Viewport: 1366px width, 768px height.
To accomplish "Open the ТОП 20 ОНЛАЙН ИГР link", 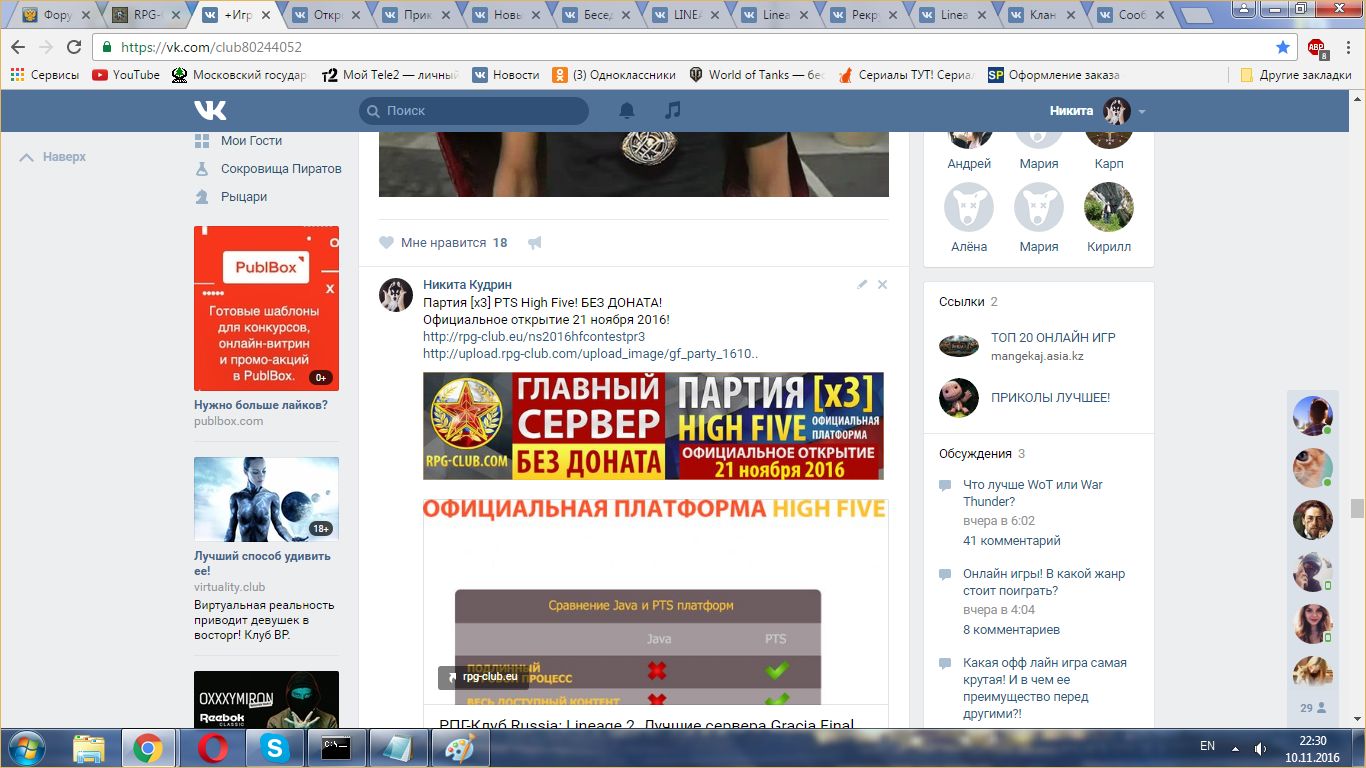I will tap(1053, 338).
